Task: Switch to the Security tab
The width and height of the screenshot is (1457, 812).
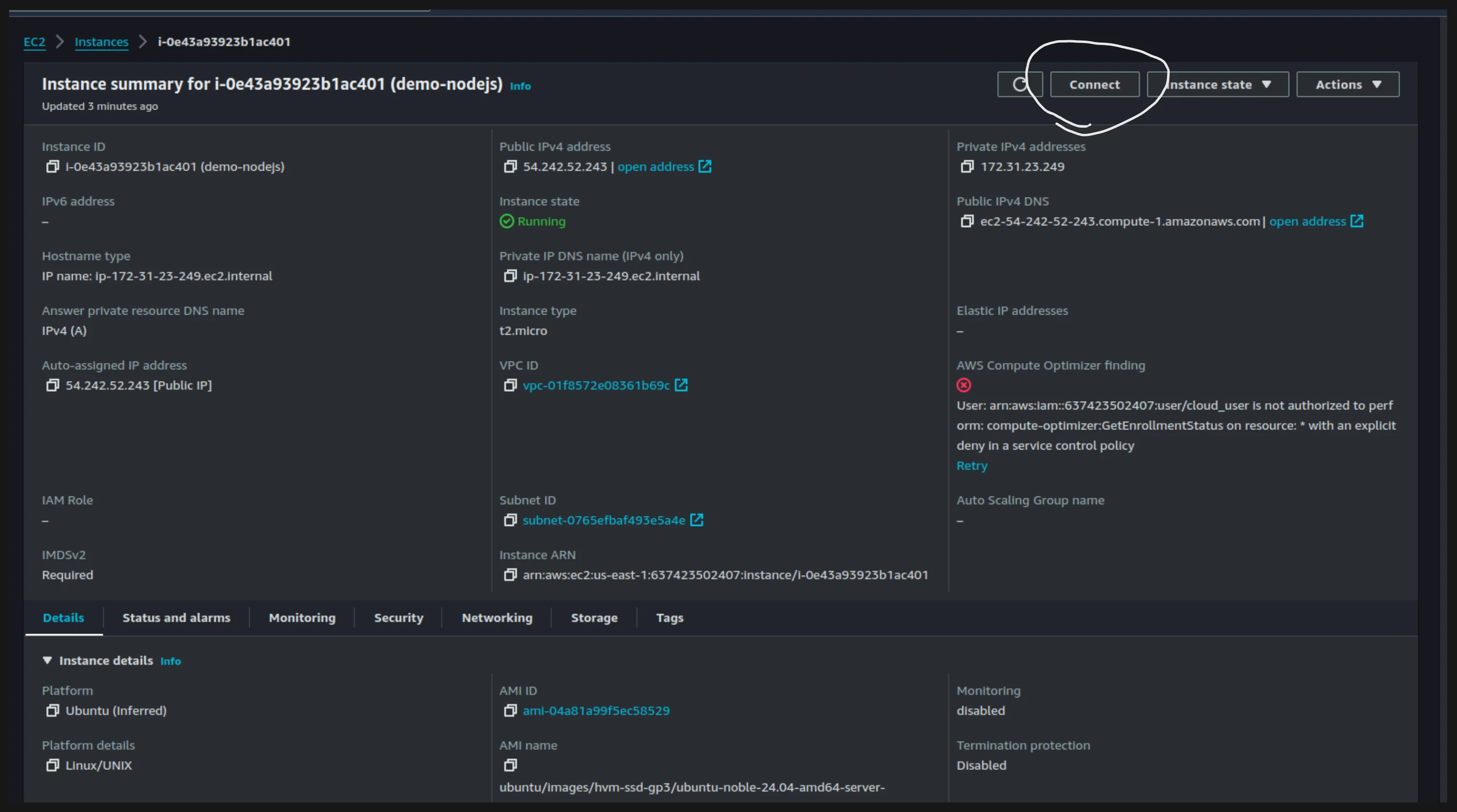Action: click(398, 618)
